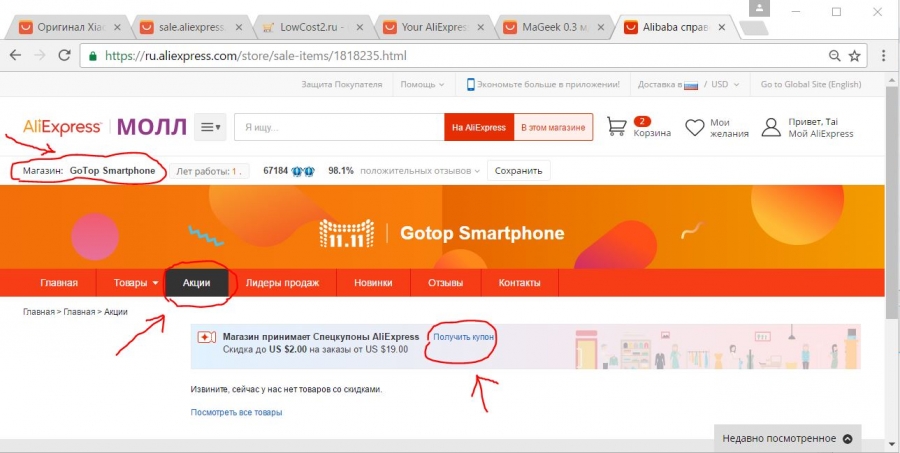Open the Новинки menu item

373,282
